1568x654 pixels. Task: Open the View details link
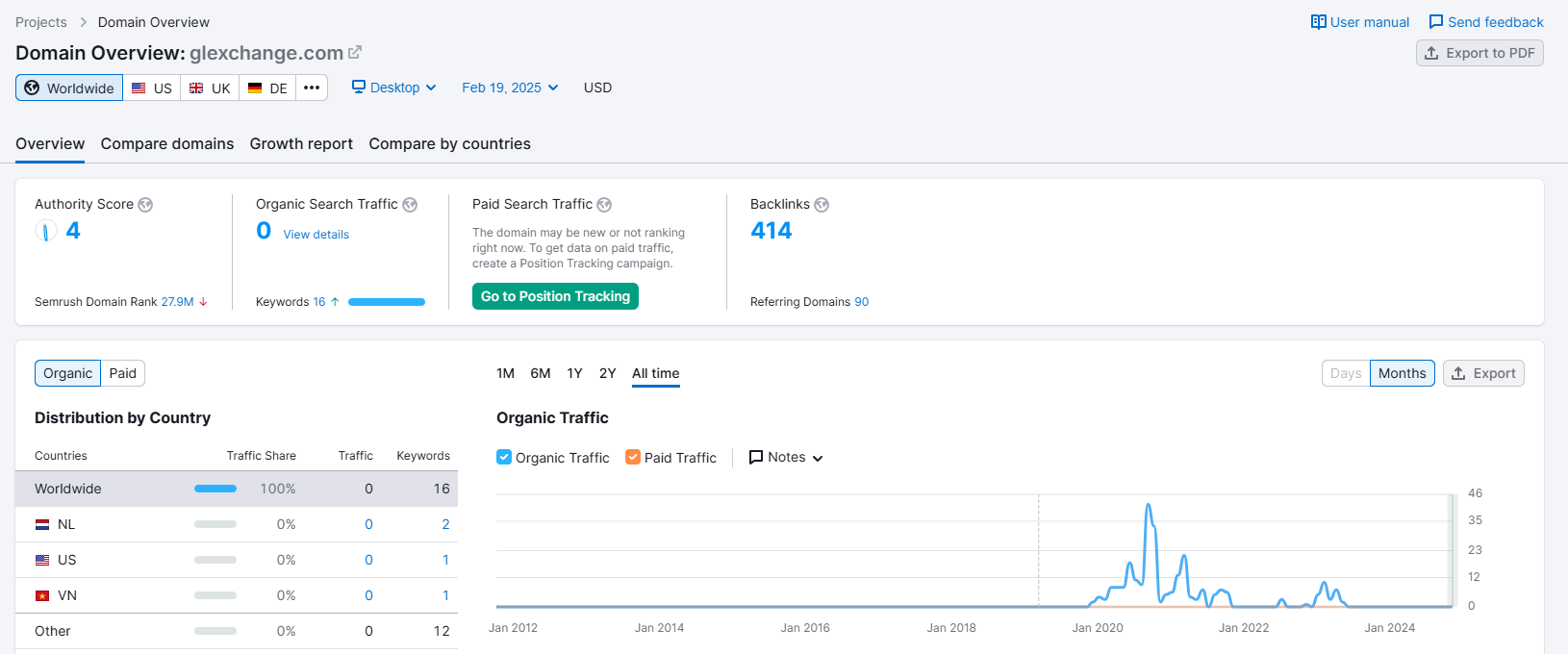316,235
